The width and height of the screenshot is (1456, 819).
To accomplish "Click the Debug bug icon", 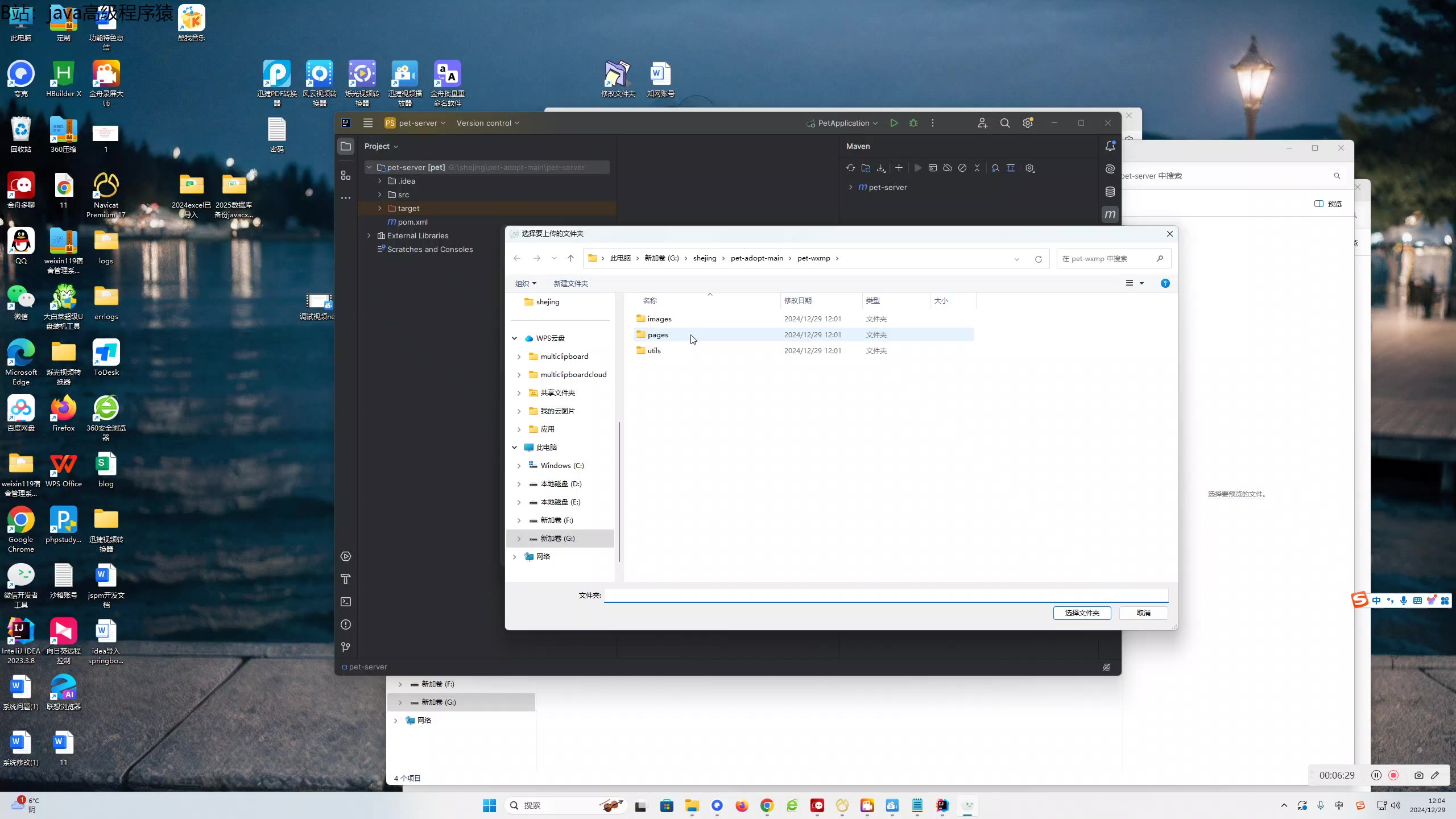I will (x=913, y=123).
